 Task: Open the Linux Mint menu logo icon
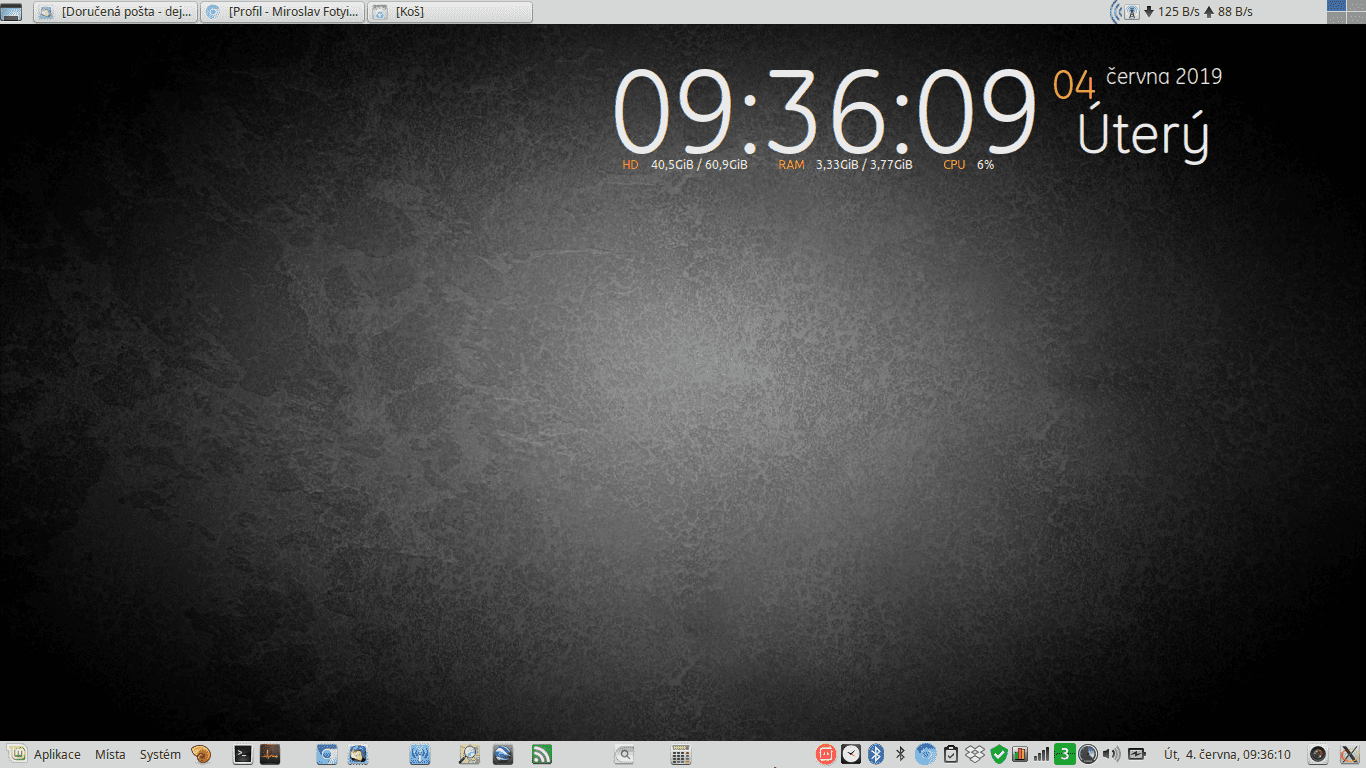17,754
